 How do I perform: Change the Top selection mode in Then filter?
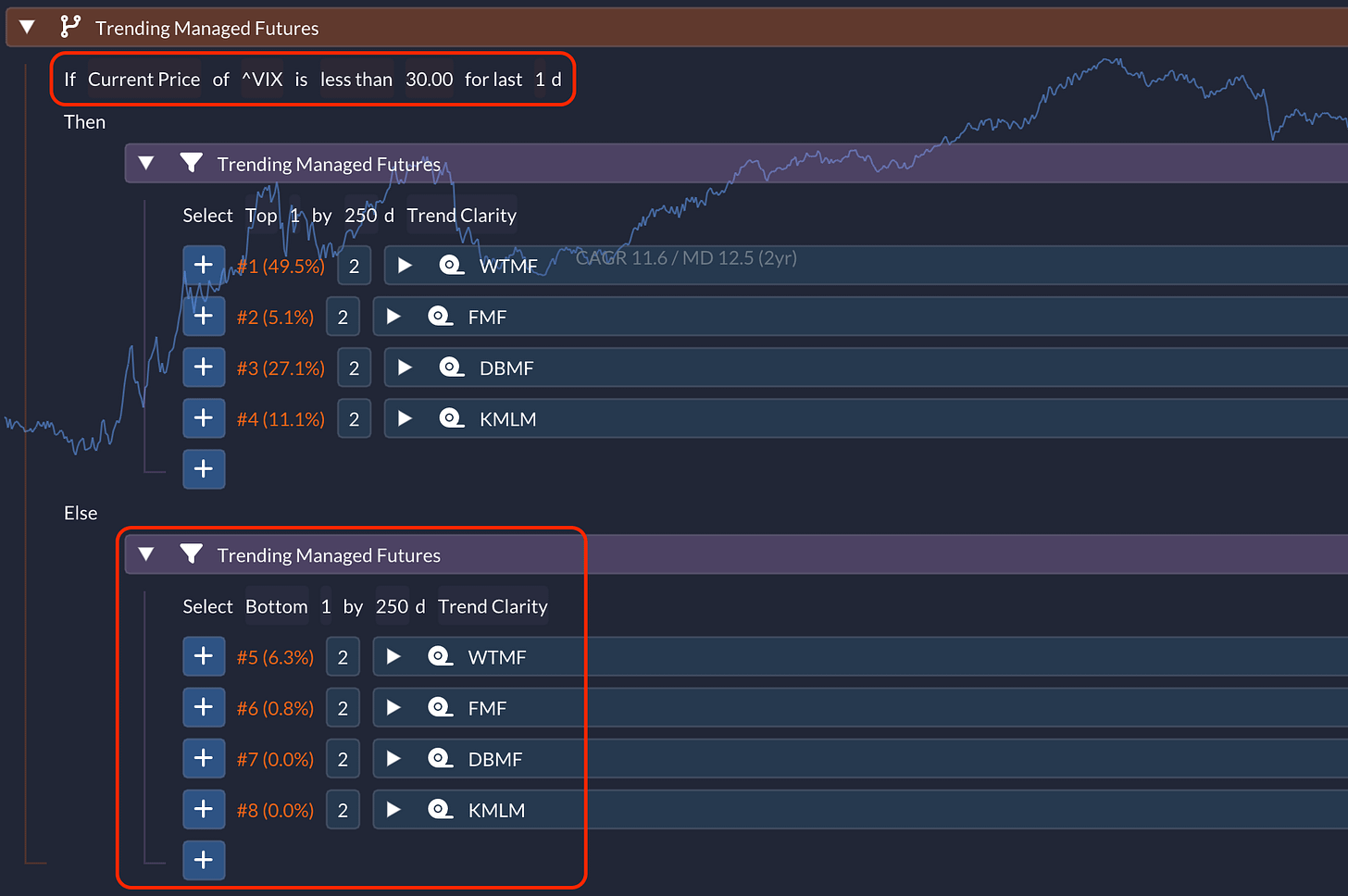[261, 216]
